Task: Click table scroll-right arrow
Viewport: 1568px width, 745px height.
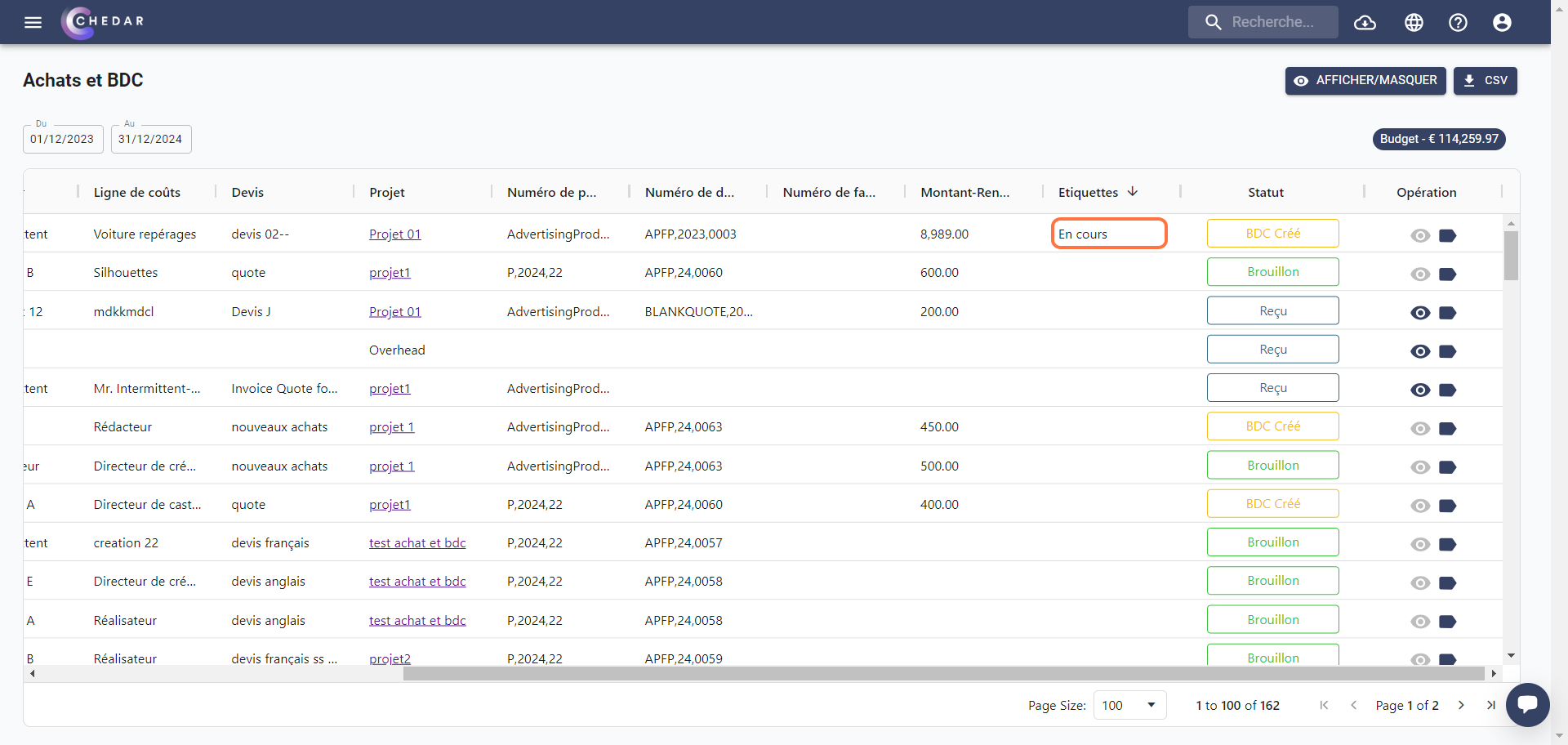Action: 1494,673
